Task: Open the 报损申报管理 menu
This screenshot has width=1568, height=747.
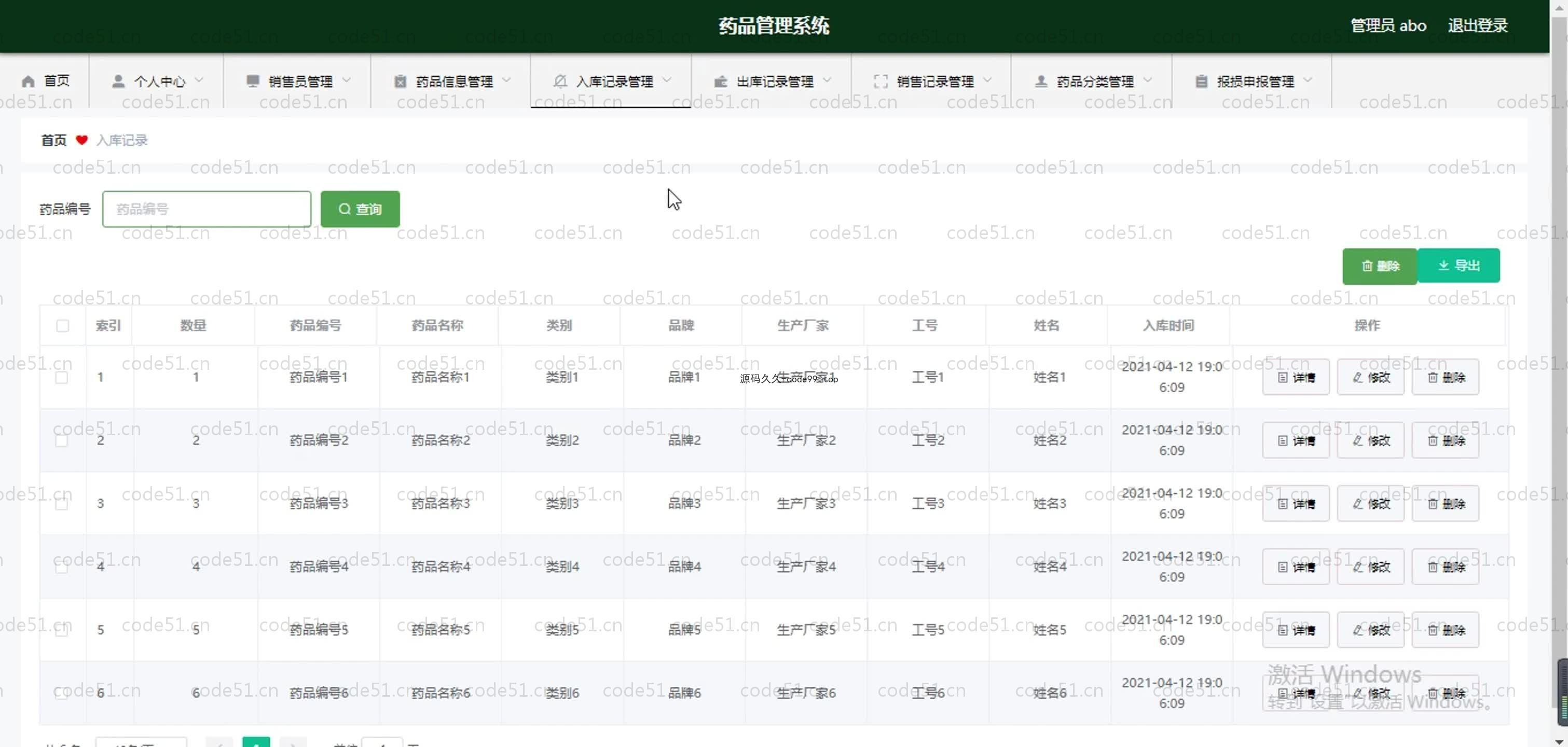Action: 1252,81
